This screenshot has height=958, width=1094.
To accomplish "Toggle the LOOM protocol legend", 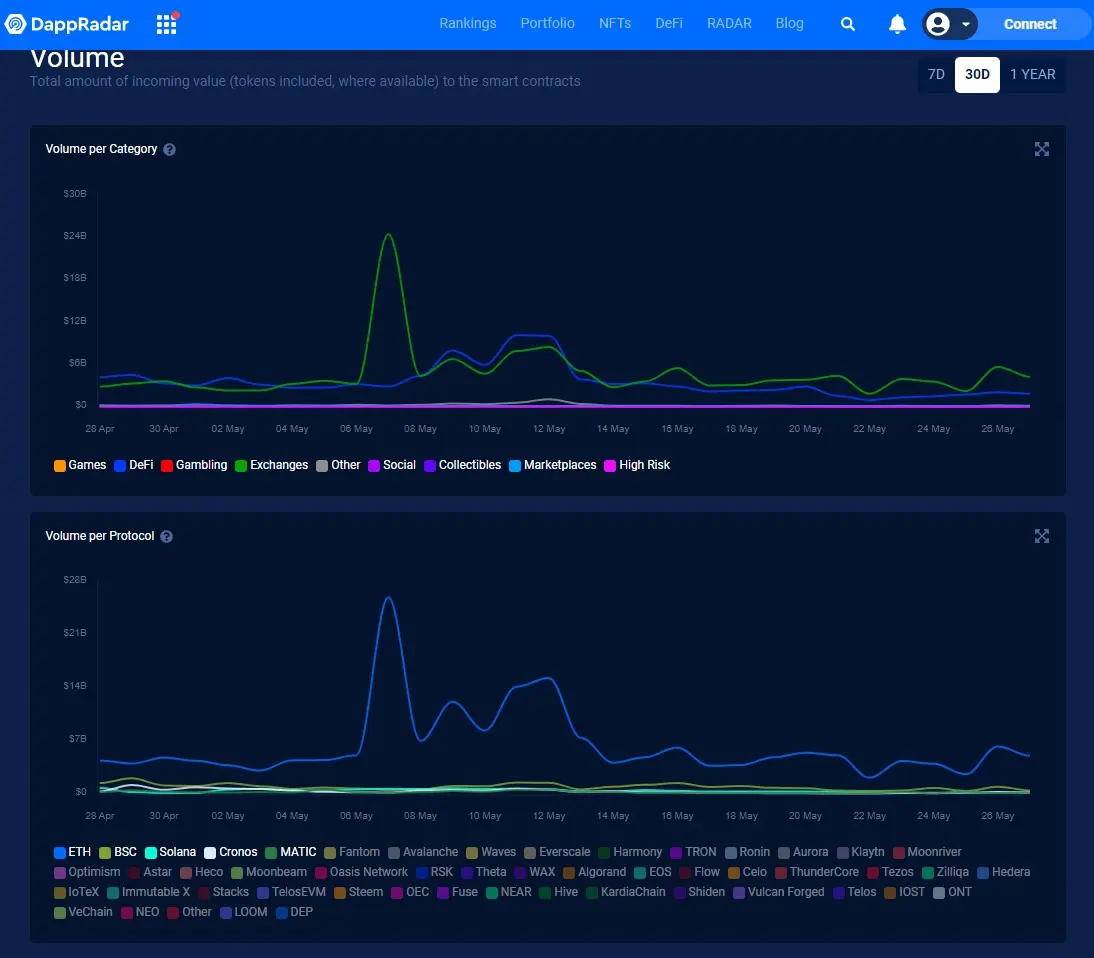I will (x=244, y=913).
